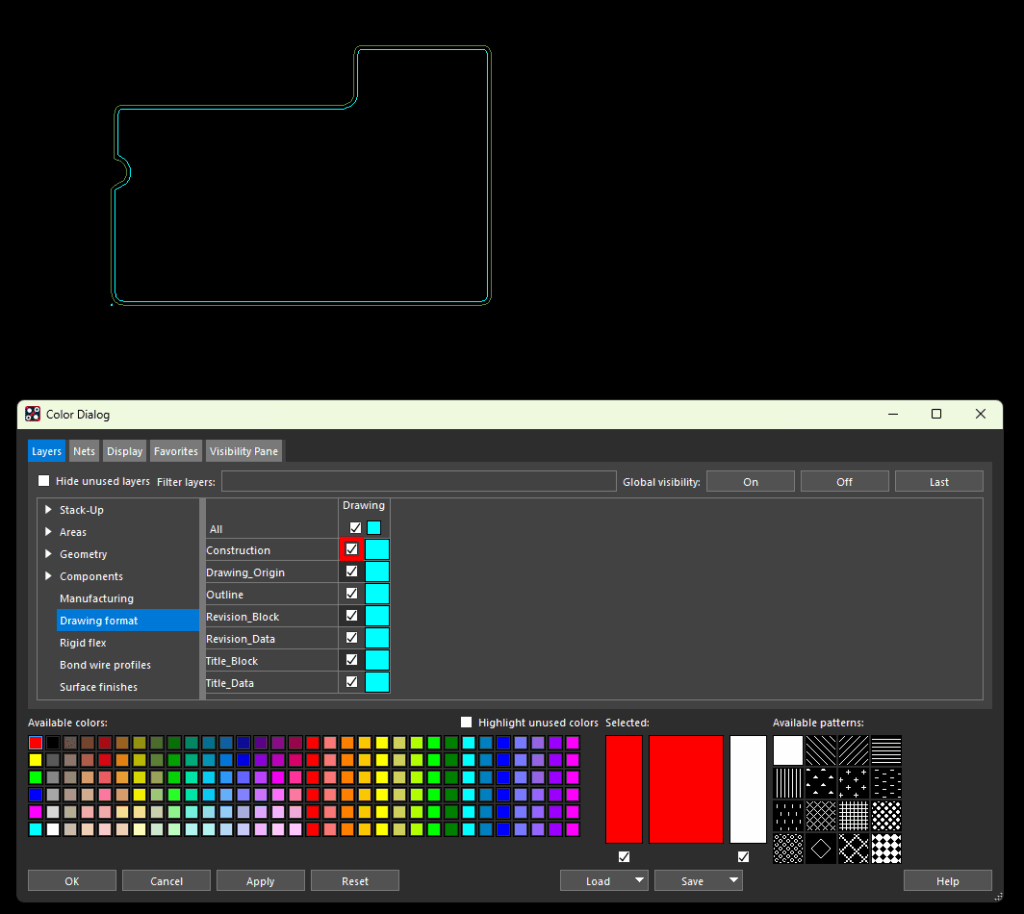Open the Save dropdown arrow
This screenshot has width=1024, height=914.
(x=734, y=881)
